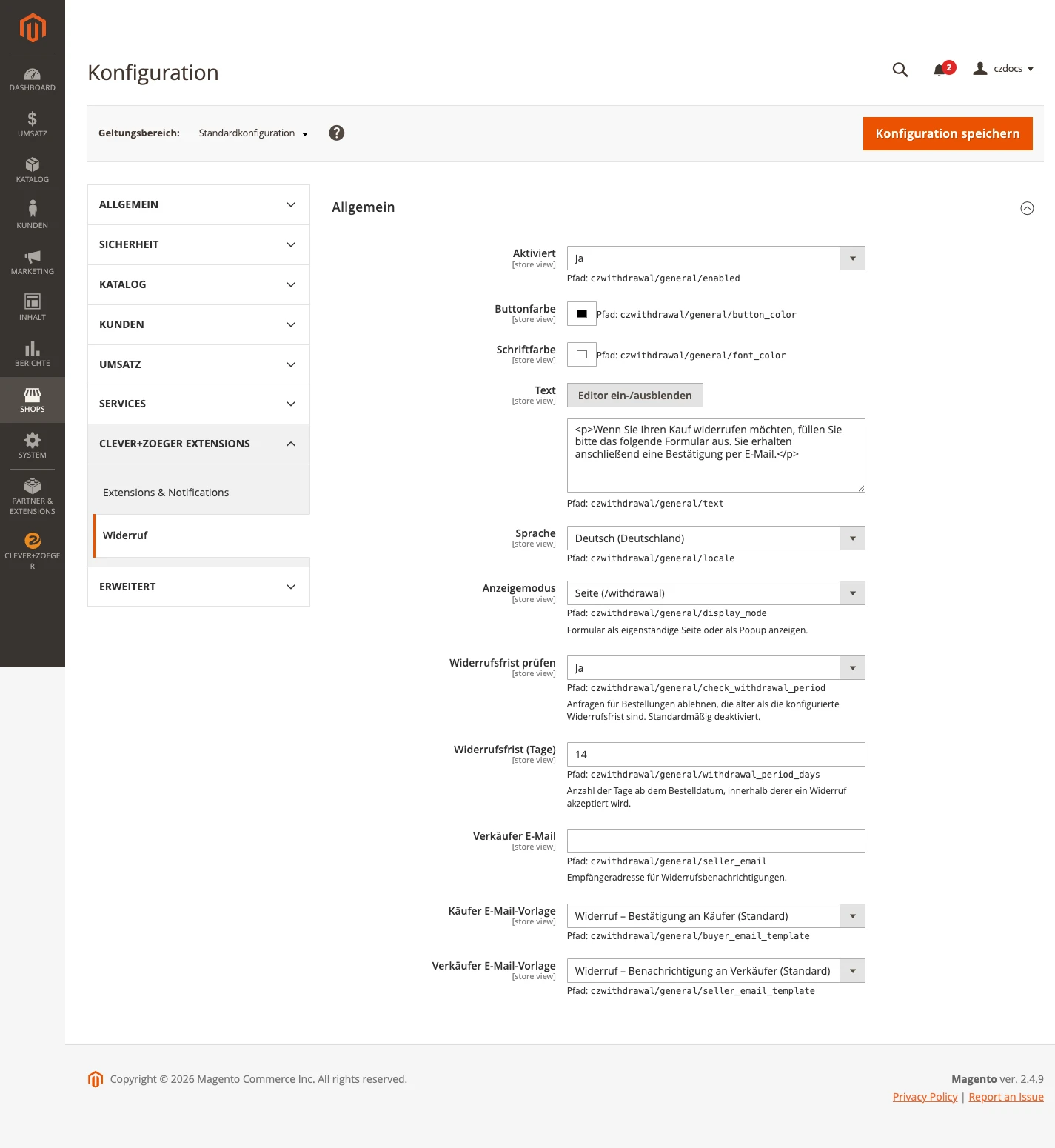This screenshot has height=1148, width=1055.
Task: Open the Berichte bar chart icon menu
Action: (33, 353)
